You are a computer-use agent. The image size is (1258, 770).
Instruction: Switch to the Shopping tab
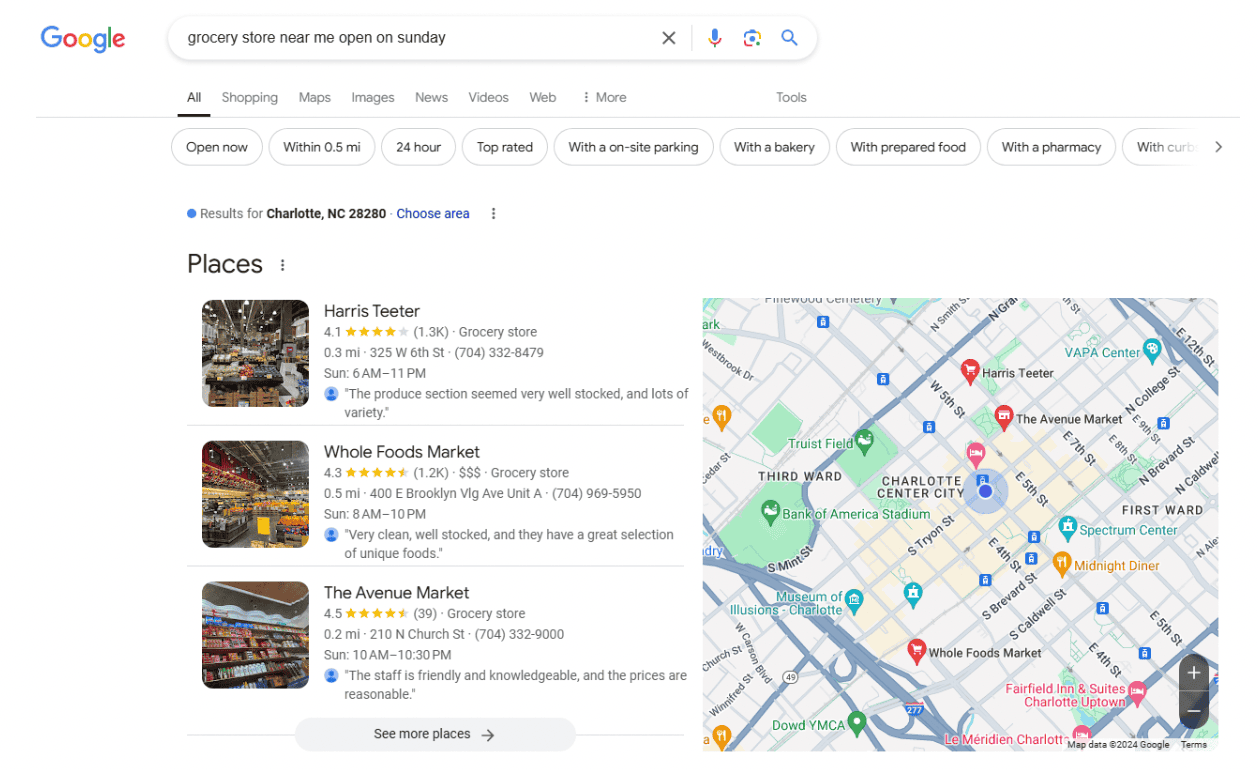point(249,97)
